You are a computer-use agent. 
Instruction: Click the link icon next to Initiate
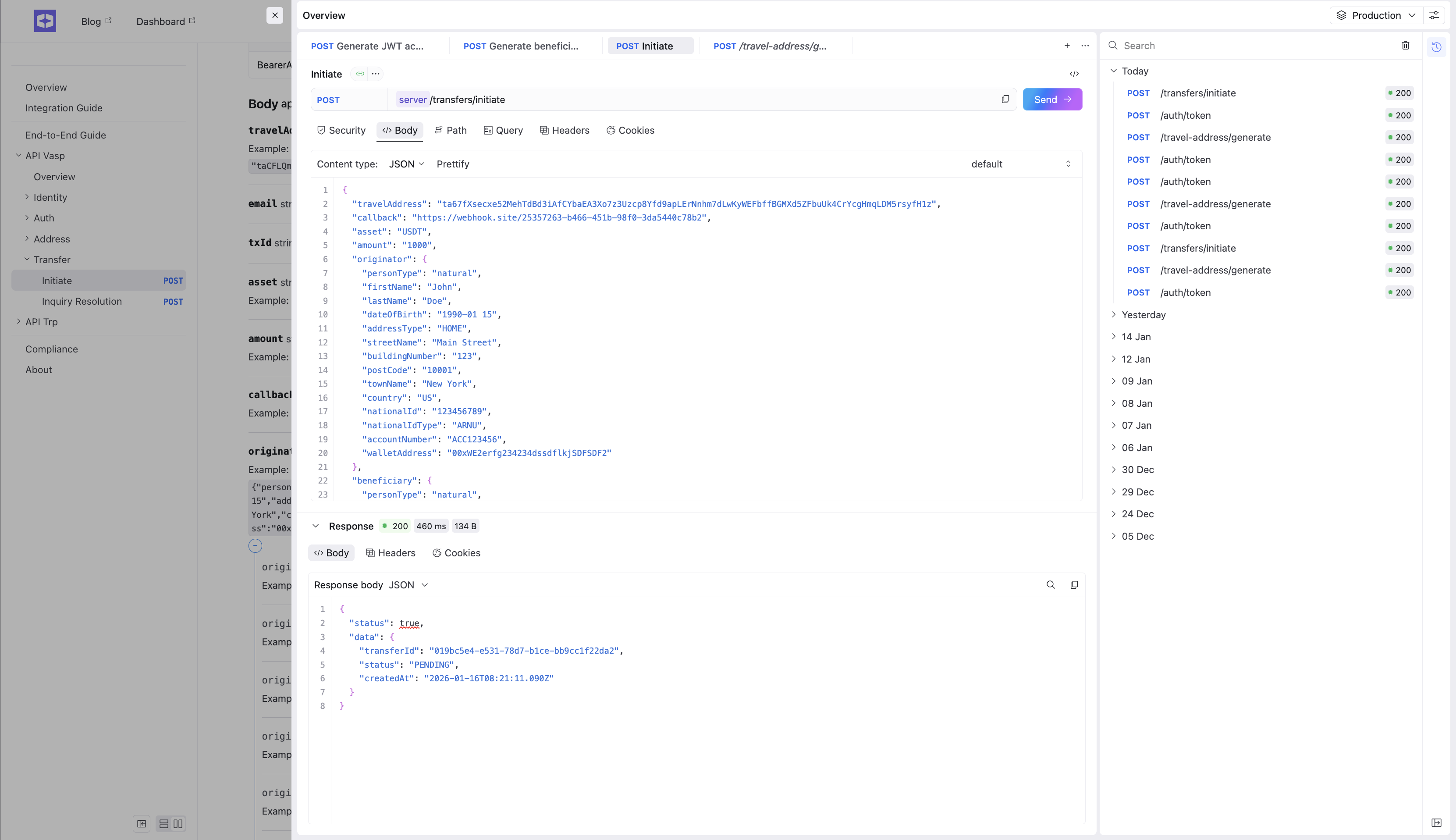click(360, 74)
